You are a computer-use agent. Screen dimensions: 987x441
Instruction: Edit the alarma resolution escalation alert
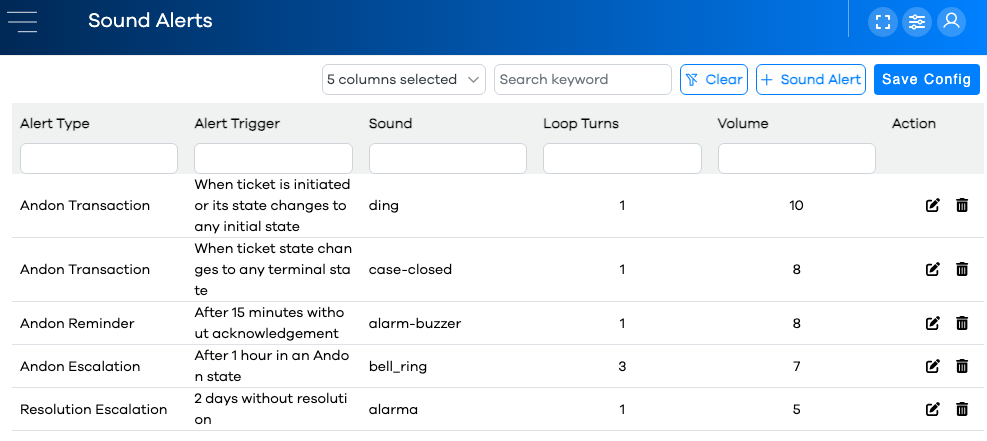pyautogui.click(x=933, y=410)
